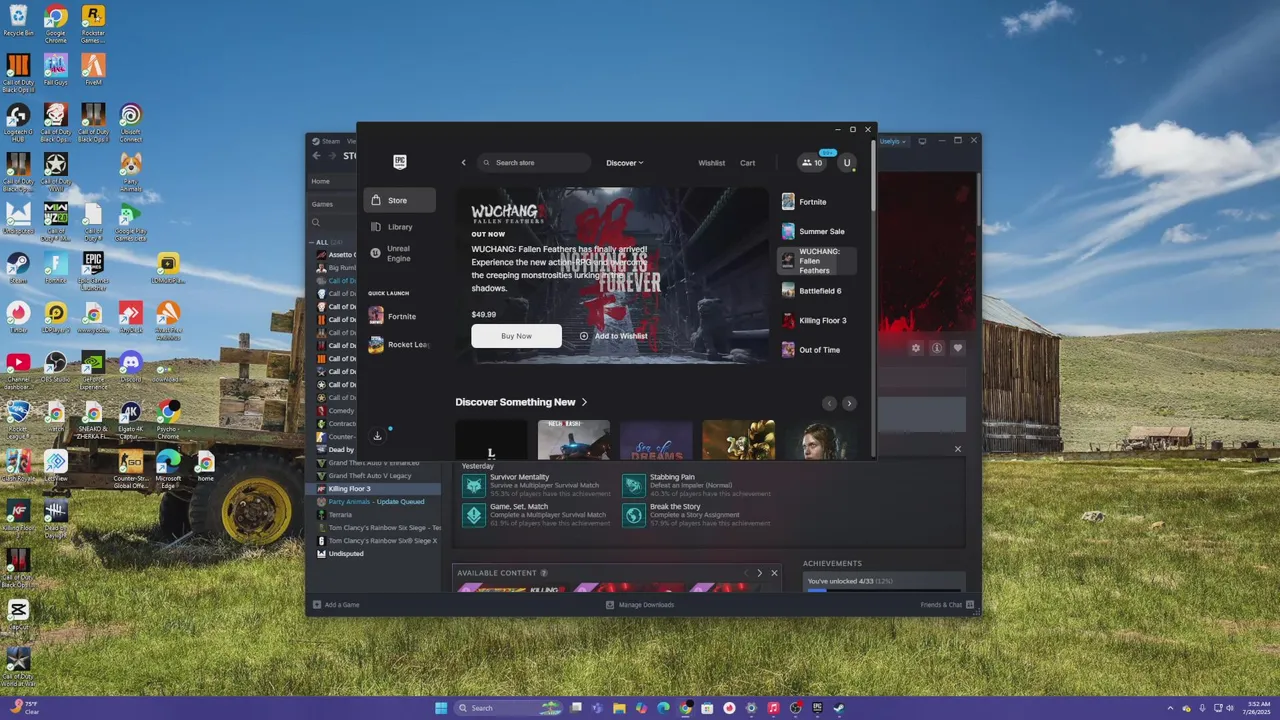Open the Epic downloads icon
1280x720 pixels.
pyautogui.click(x=377, y=436)
